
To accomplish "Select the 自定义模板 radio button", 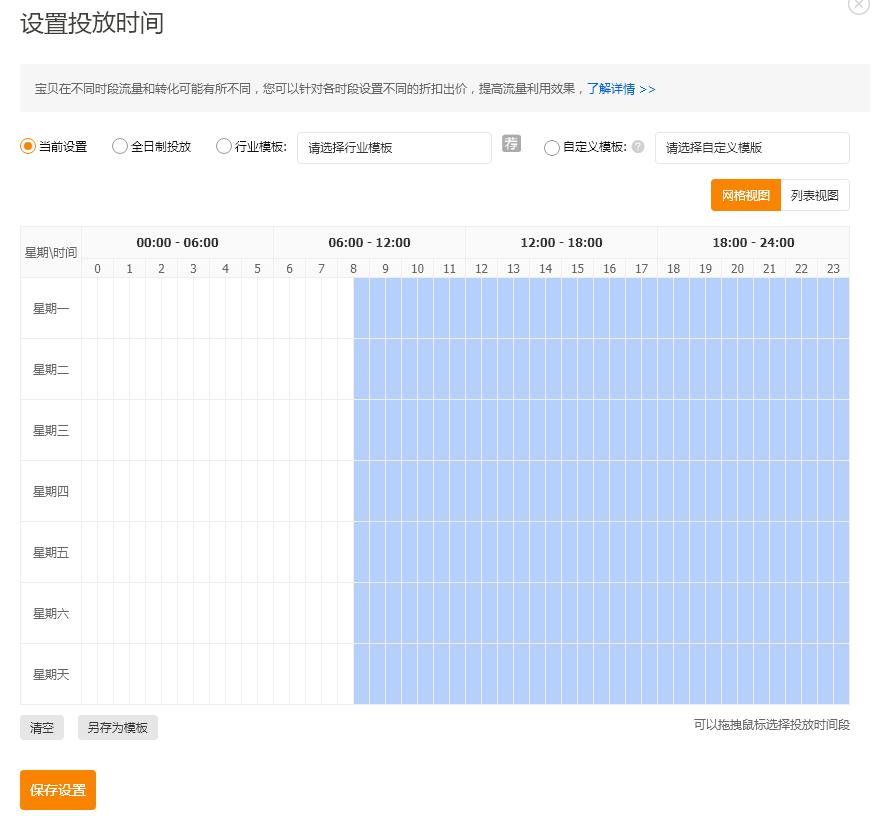I will tap(552, 147).
